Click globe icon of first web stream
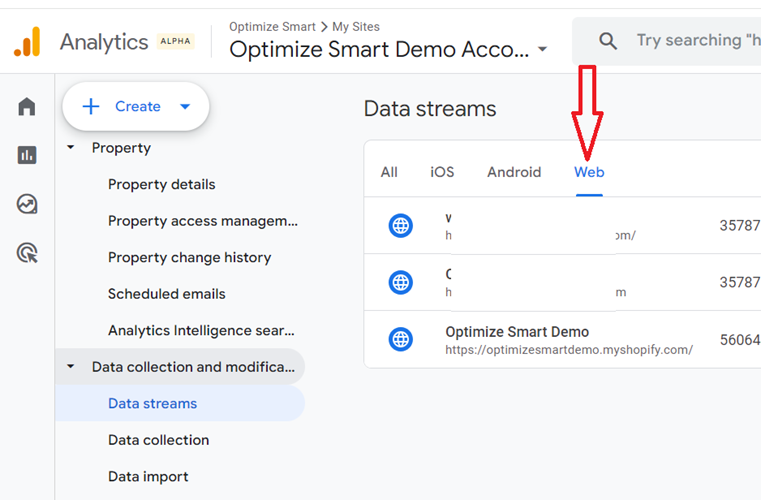The width and height of the screenshot is (761, 500). coord(401,226)
